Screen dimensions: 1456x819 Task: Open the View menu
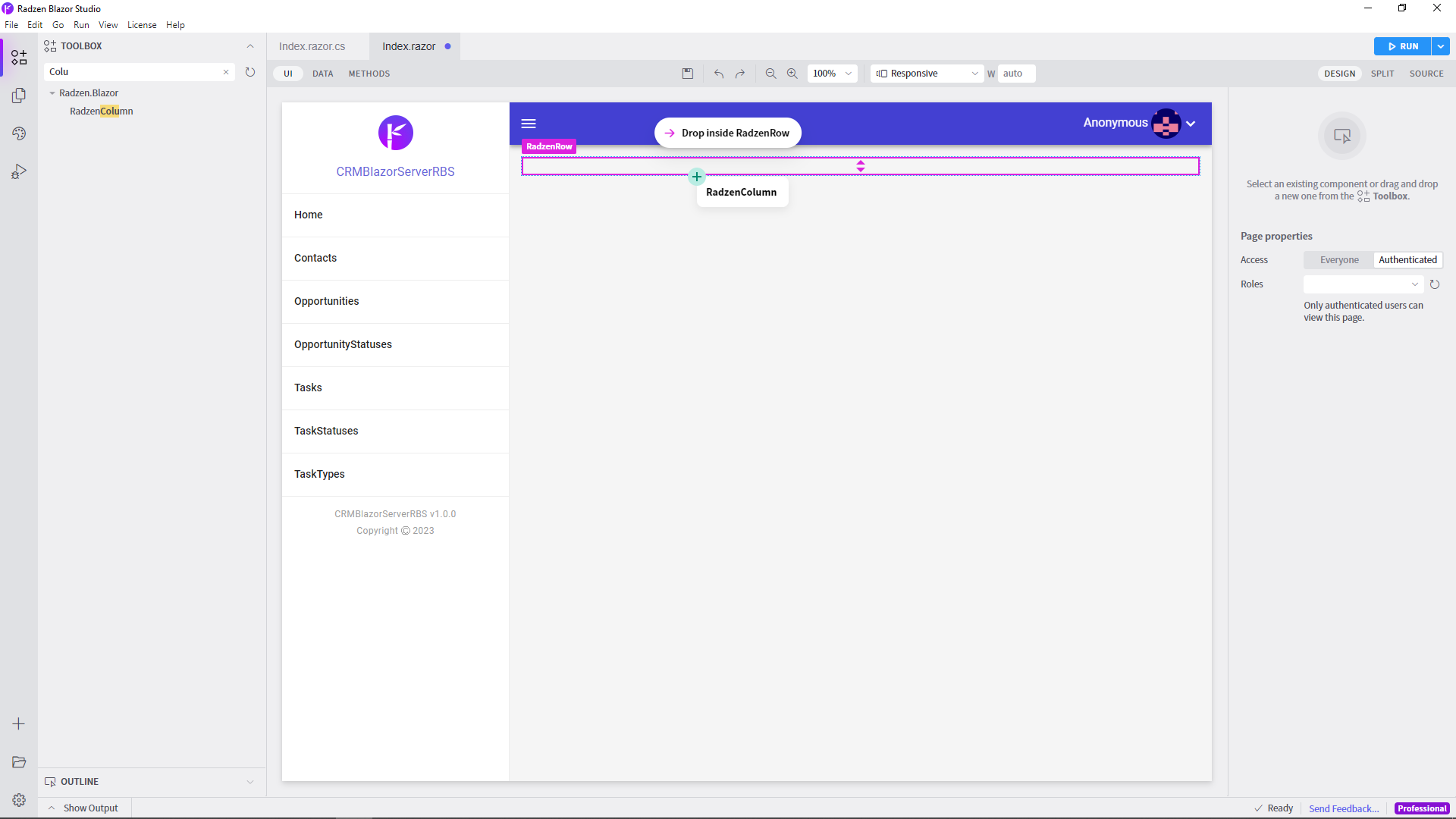pyautogui.click(x=108, y=25)
